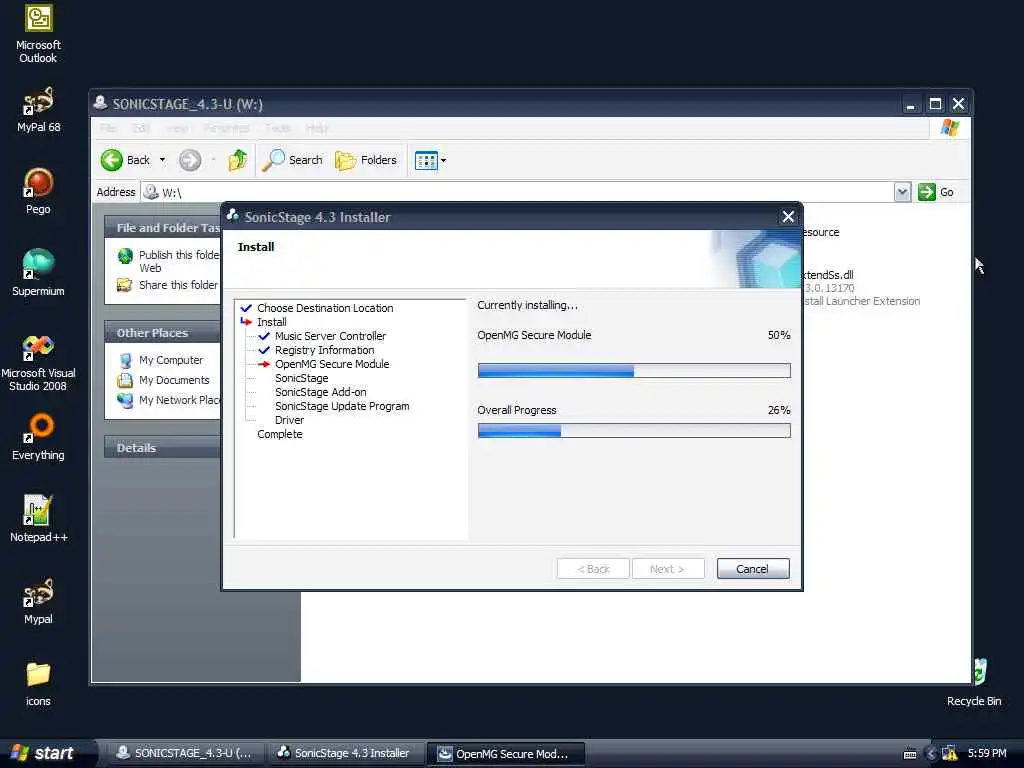Toggle the Folders pane in Explorer

(x=366, y=160)
